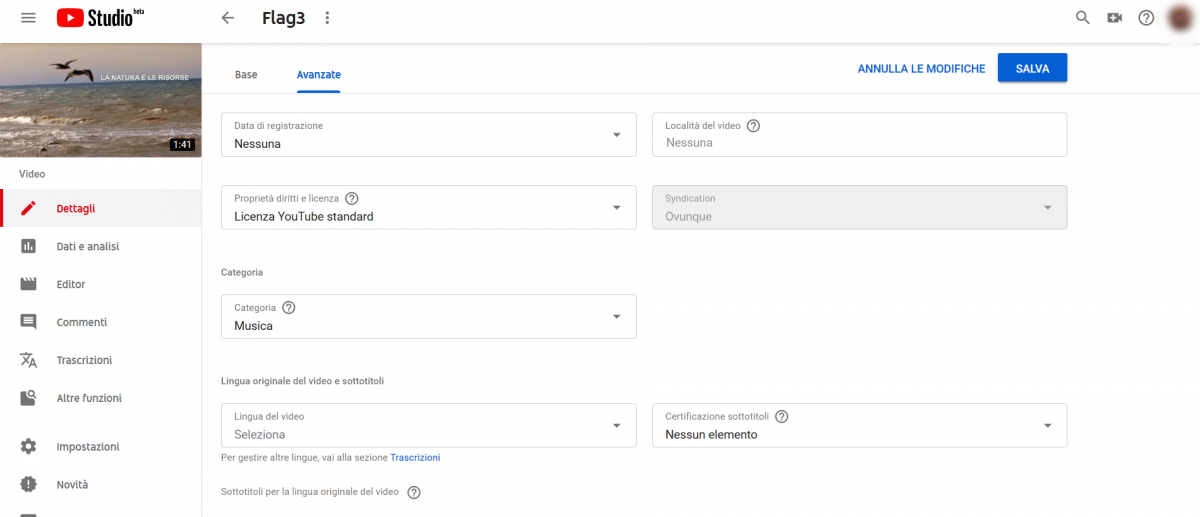Screen dimensions: 1200x517
Task: Click the help icon beside Località del video
Action: coord(753,126)
